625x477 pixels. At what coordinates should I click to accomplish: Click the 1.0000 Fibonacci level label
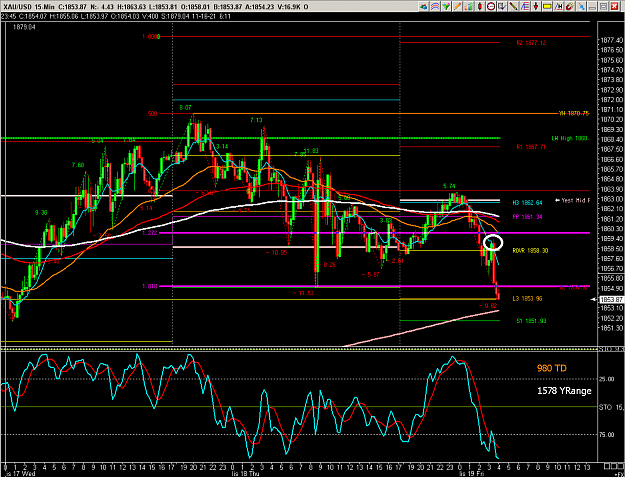[x=151, y=37]
